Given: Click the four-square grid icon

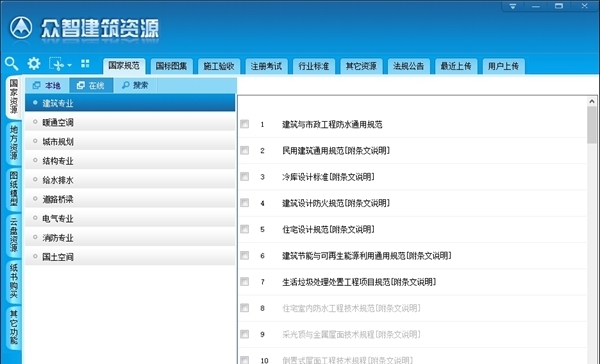Looking at the screenshot, I should 85,64.
